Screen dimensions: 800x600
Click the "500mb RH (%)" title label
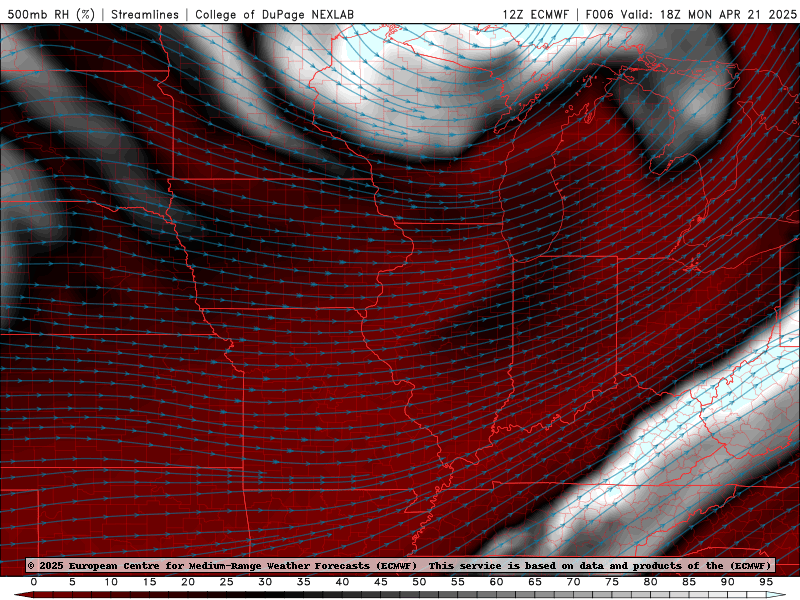tap(52, 14)
